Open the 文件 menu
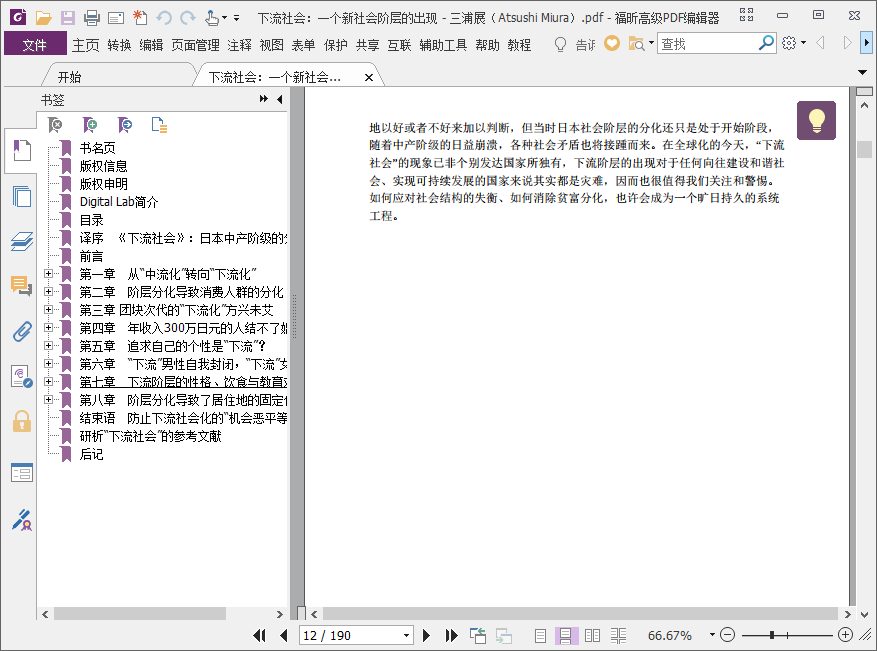Image resolution: width=877 pixels, height=651 pixels. point(35,44)
